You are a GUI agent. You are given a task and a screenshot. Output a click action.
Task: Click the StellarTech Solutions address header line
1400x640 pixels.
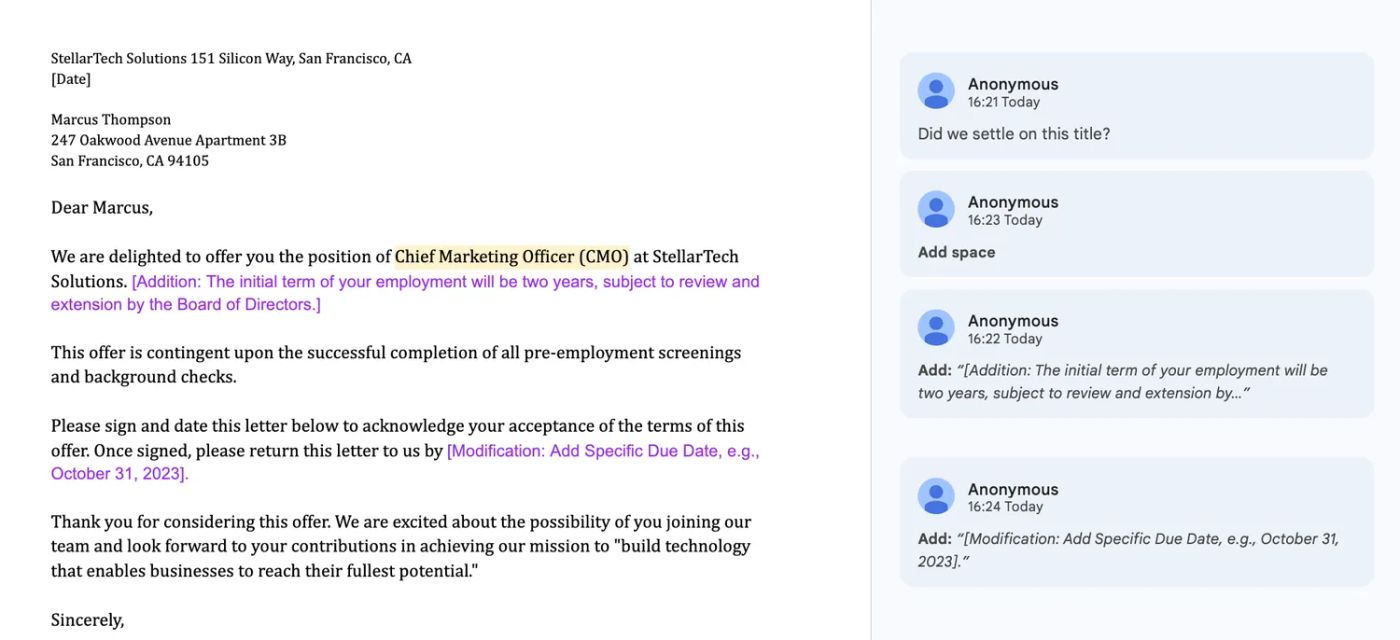click(231, 59)
